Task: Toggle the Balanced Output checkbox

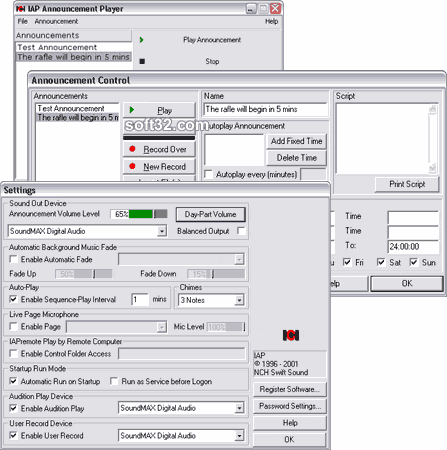Action: [x=241, y=231]
